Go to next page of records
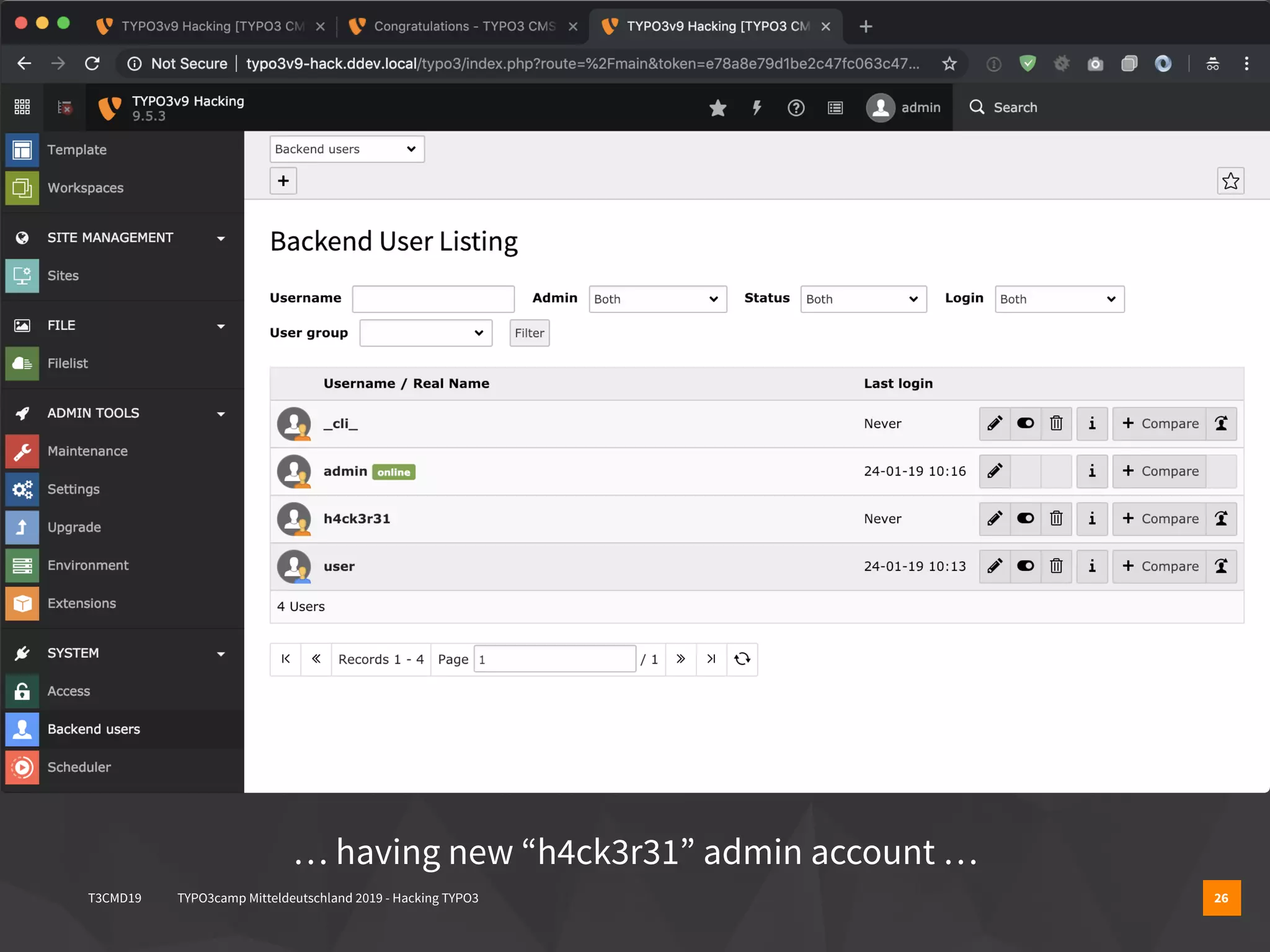Image resolution: width=1270 pixels, height=952 pixels. 681,659
